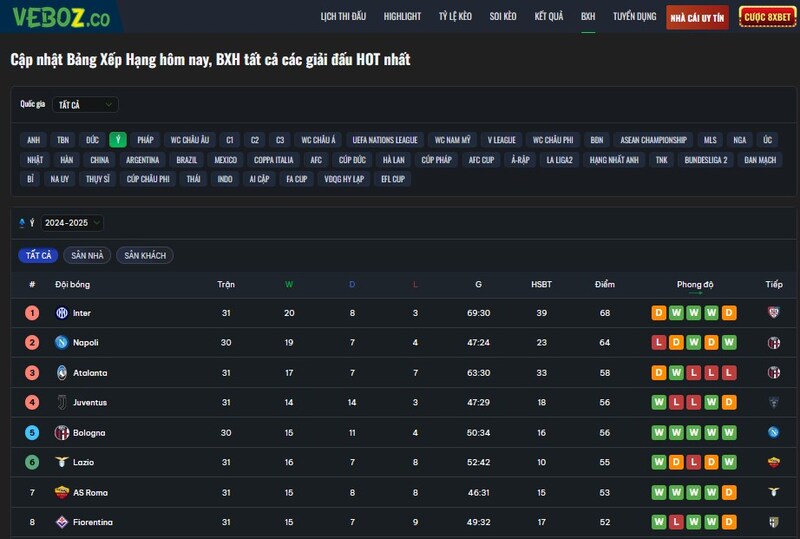Click the Napoli club crest icon
800x539 pixels.
(x=61, y=343)
